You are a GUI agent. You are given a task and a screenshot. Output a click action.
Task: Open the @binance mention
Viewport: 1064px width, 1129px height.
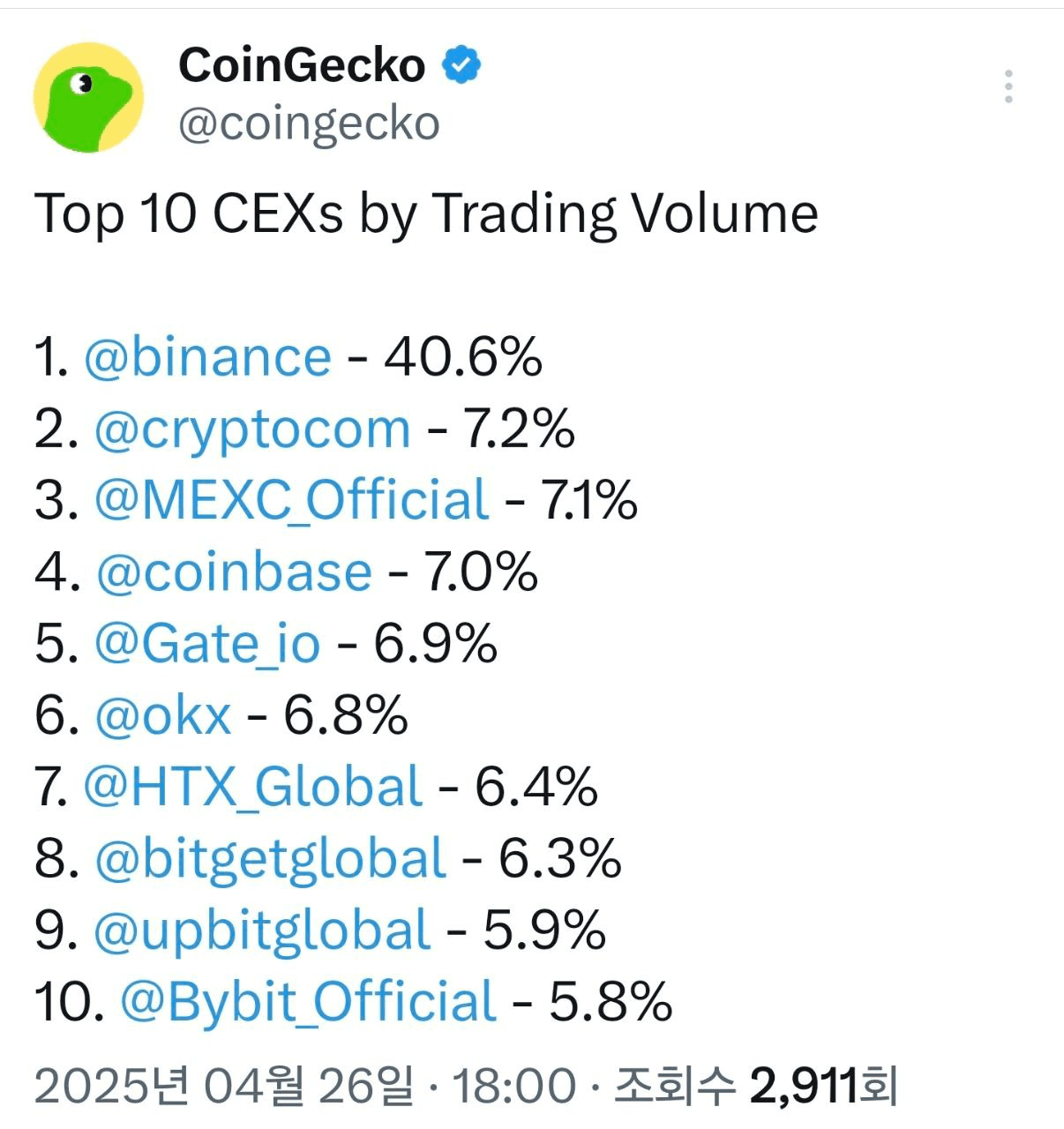[x=207, y=357]
